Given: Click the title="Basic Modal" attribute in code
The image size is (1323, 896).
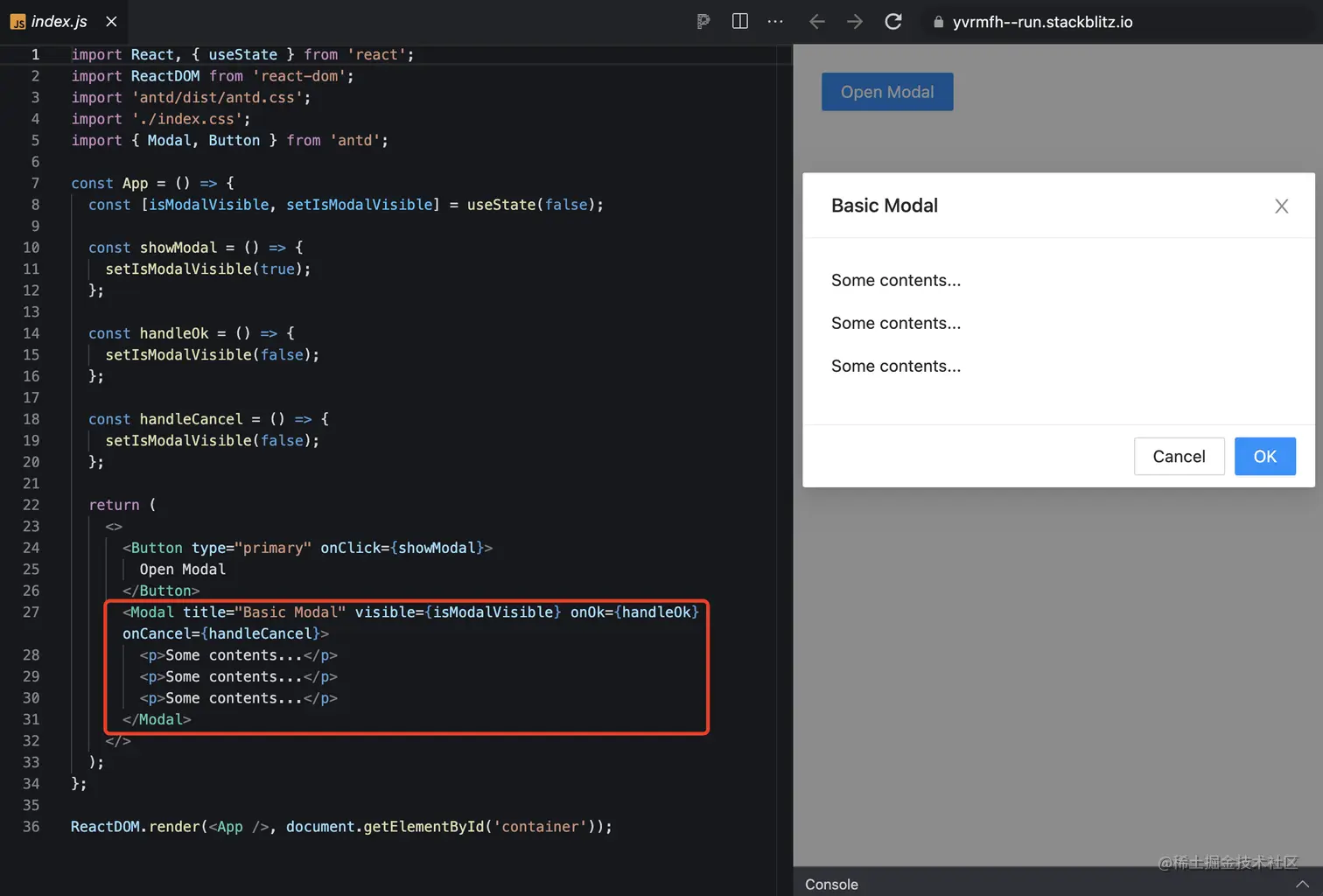Looking at the screenshot, I should (x=264, y=612).
